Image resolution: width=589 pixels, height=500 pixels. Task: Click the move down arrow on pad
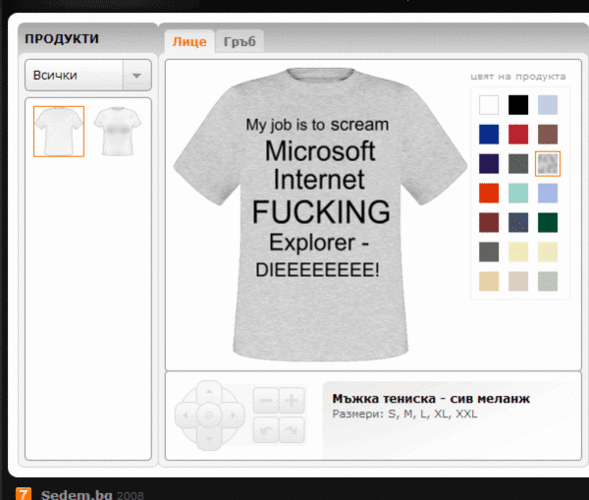coord(209,438)
